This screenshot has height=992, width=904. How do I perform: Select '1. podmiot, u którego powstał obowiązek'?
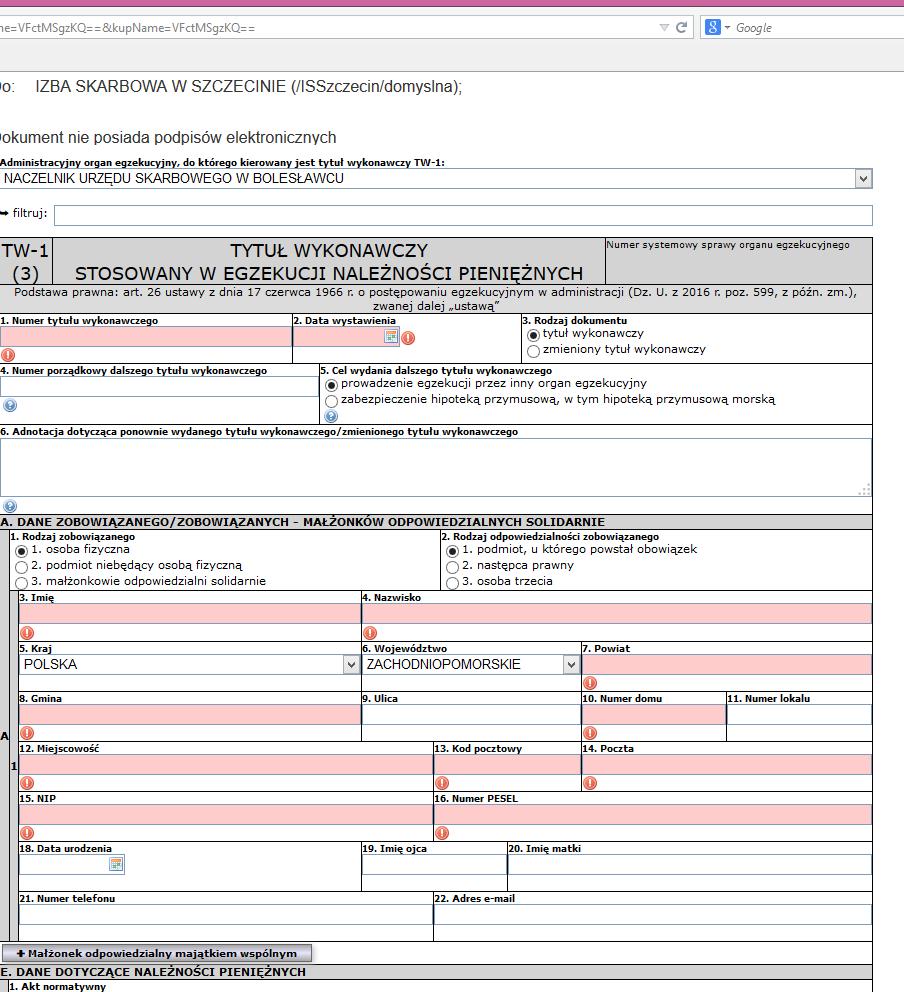452,551
